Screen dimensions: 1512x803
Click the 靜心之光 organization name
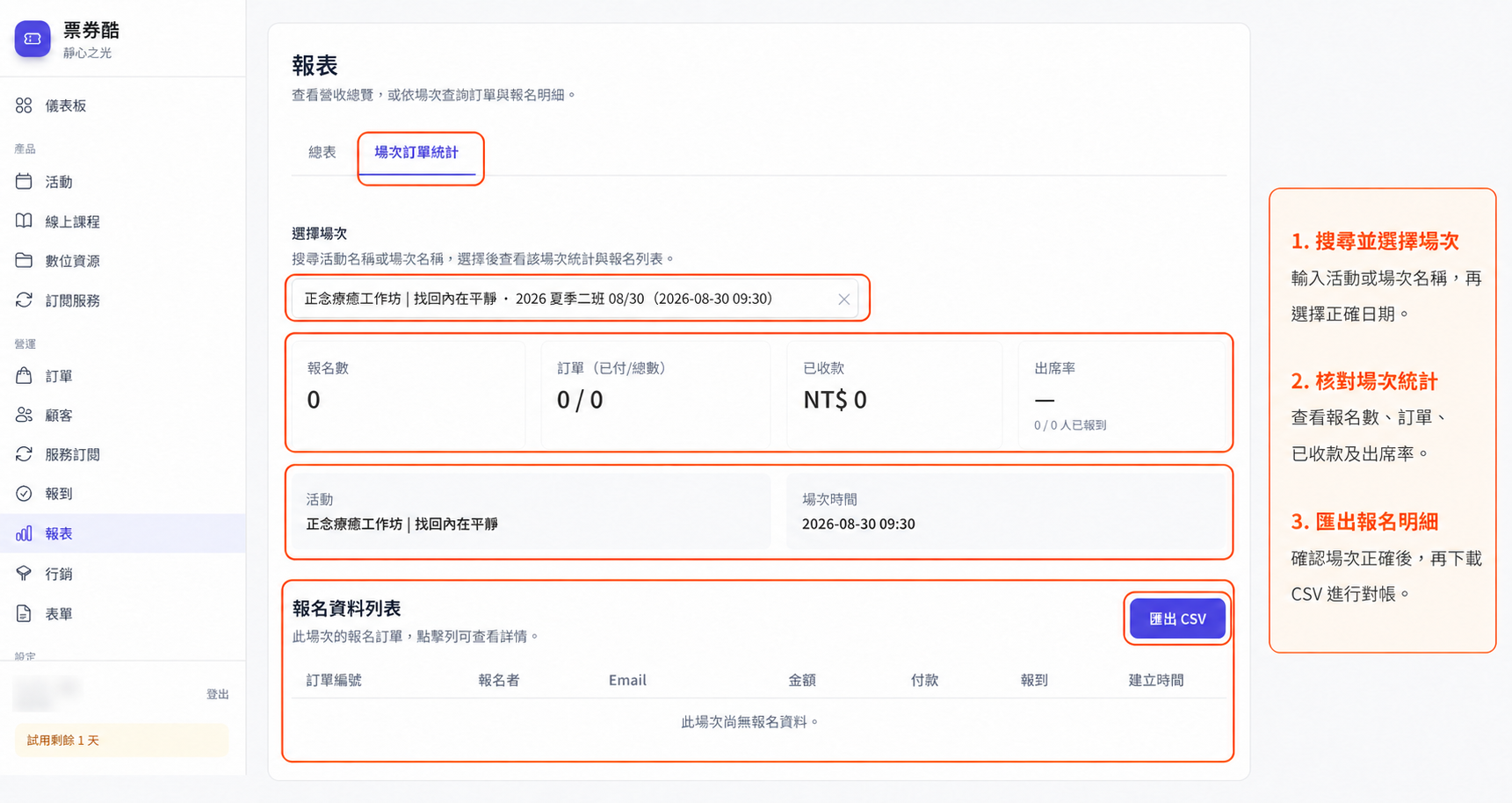tap(87, 54)
